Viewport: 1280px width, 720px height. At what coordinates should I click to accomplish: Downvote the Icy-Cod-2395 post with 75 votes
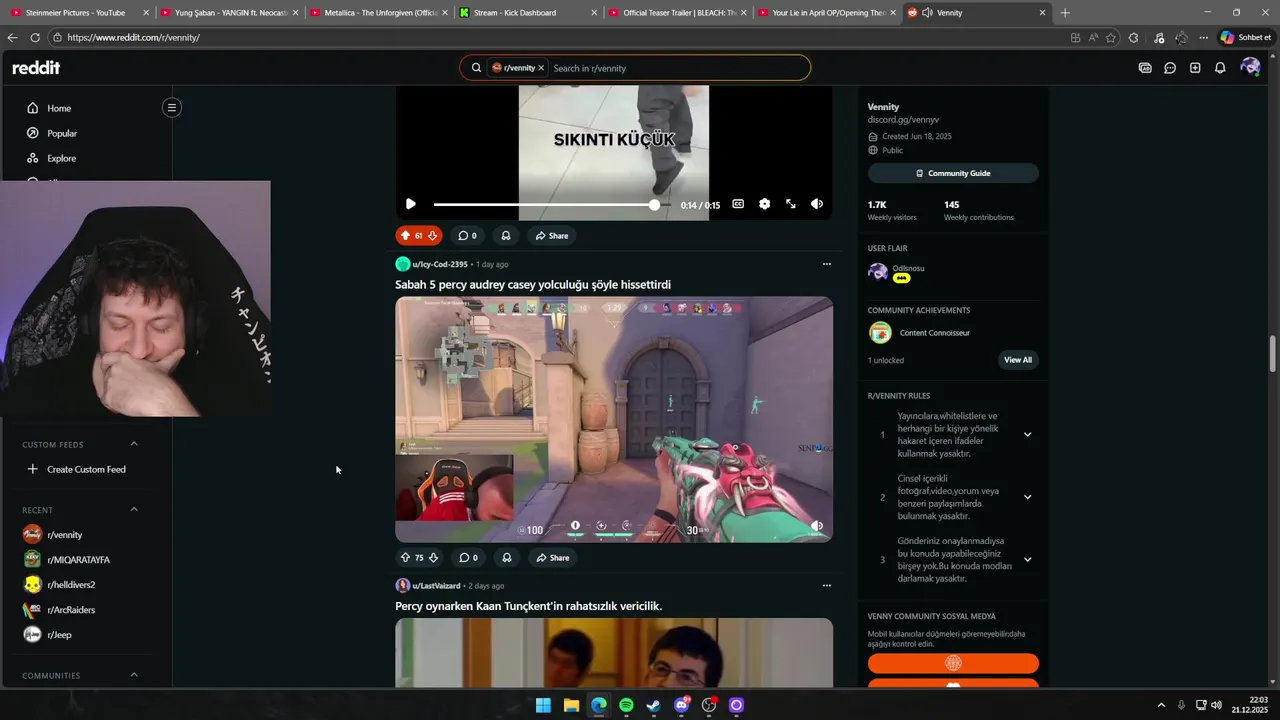432,558
